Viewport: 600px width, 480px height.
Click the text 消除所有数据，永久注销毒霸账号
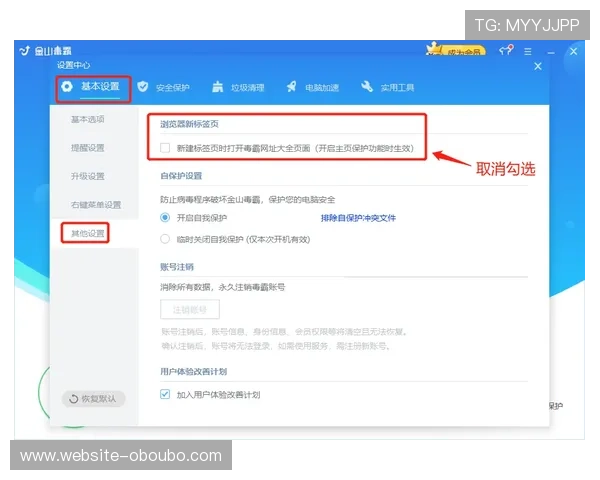222,287
